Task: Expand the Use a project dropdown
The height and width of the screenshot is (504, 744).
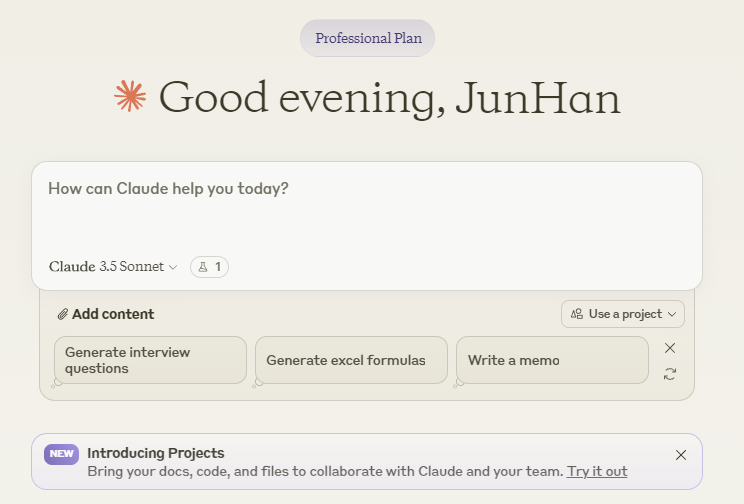Action: [x=623, y=314]
